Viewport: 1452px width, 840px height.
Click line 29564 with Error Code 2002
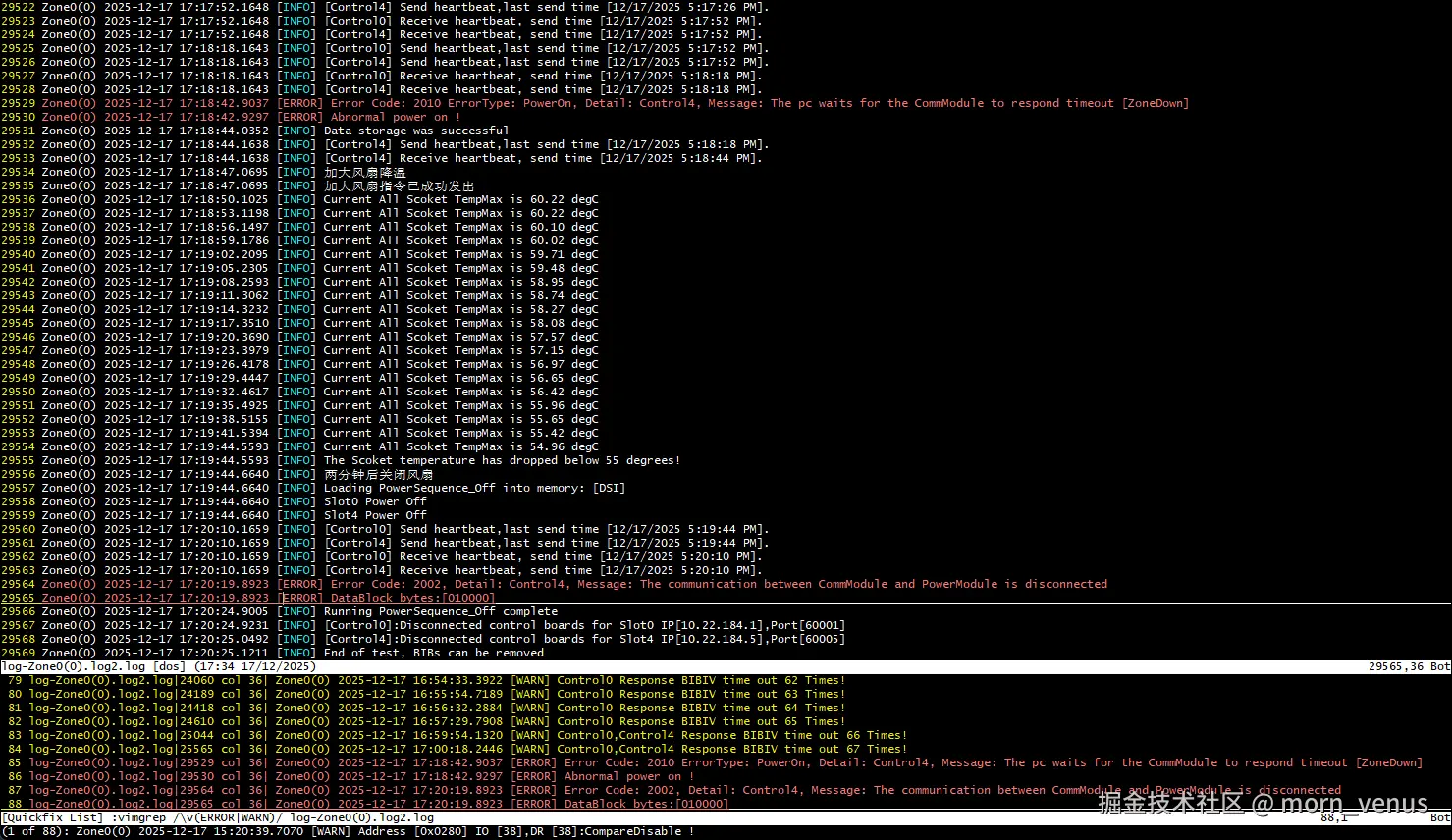click(554, 584)
